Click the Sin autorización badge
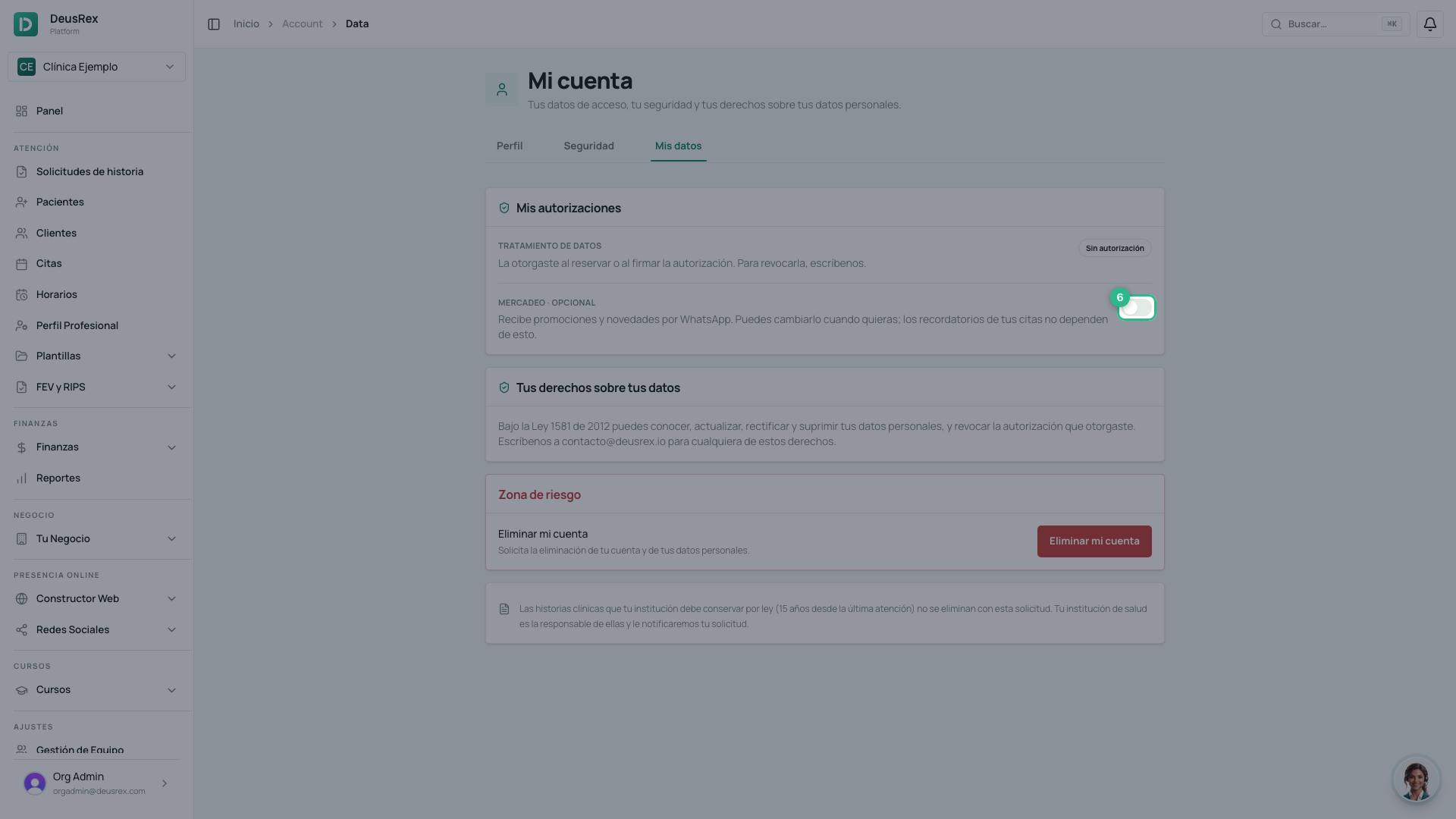 [1115, 249]
